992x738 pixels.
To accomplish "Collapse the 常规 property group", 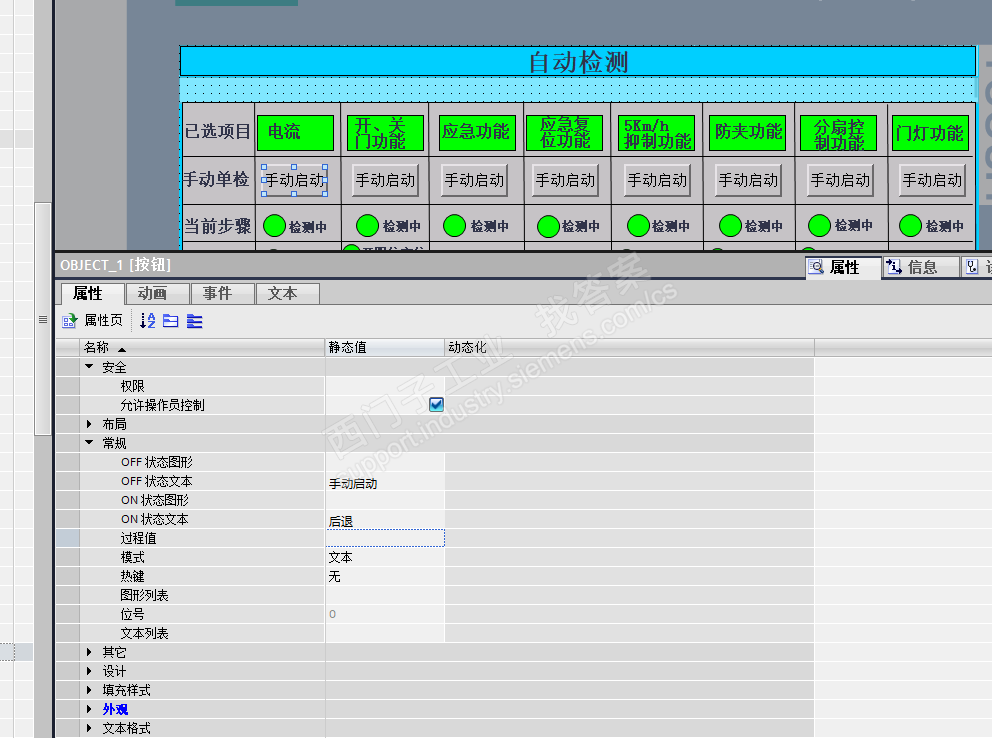I will pos(89,443).
